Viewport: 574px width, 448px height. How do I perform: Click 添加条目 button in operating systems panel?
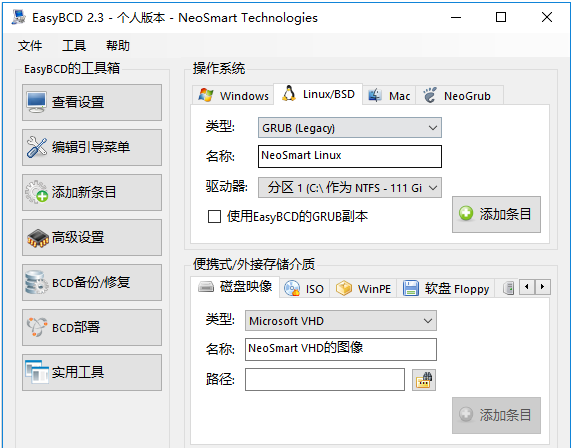[x=496, y=214]
